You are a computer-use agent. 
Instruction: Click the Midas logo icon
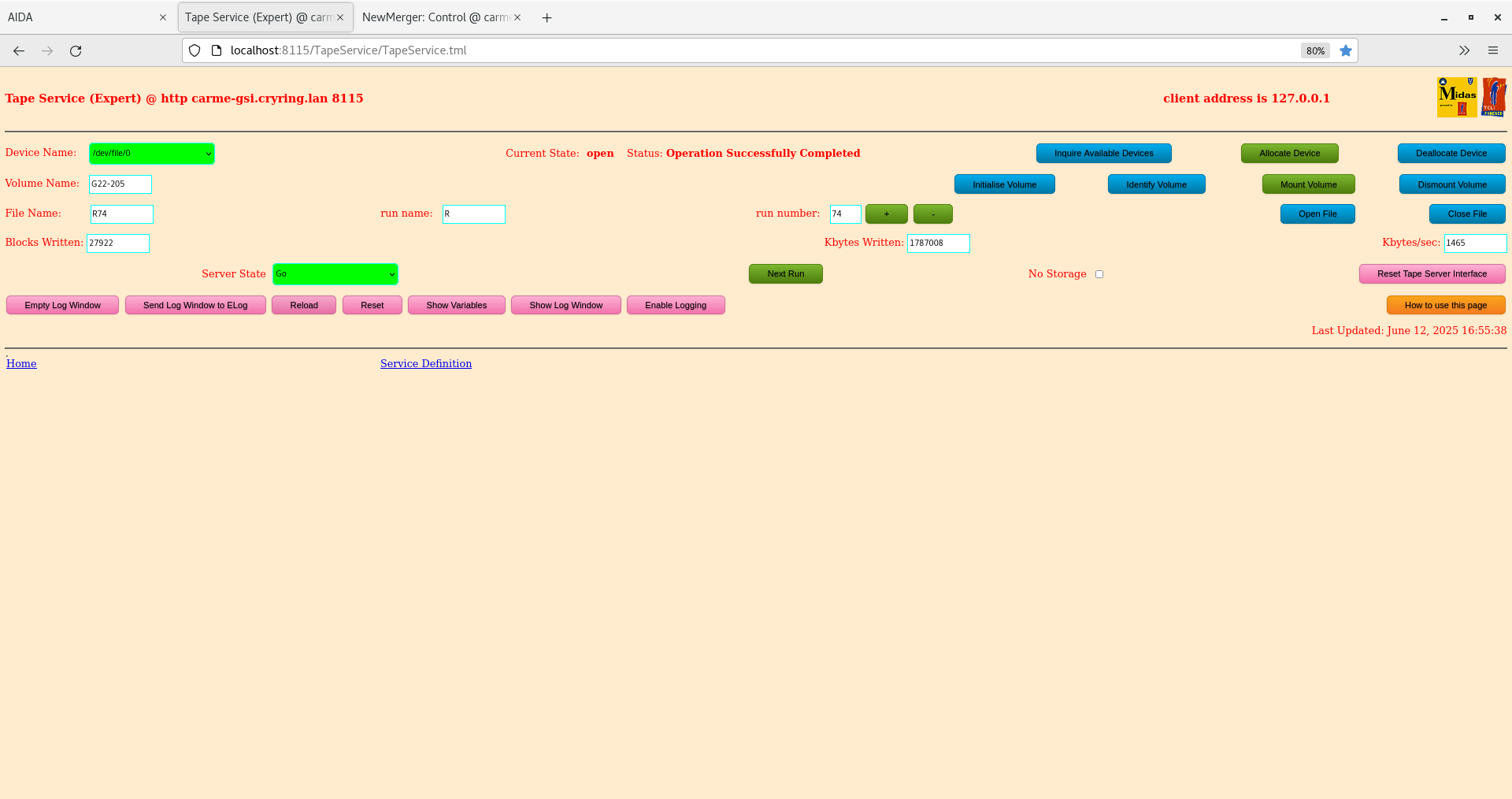click(x=1457, y=96)
